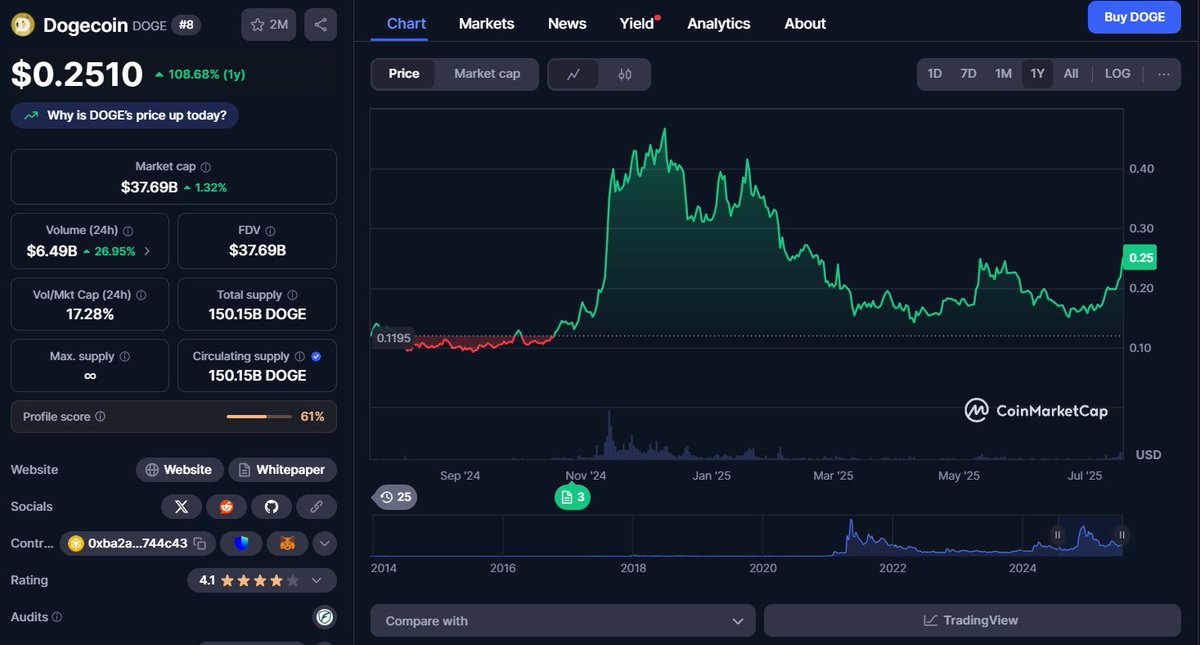The height and width of the screenshot is (645, 1200).
Task: Switch to candlestick chart icon
Action: 625,74
